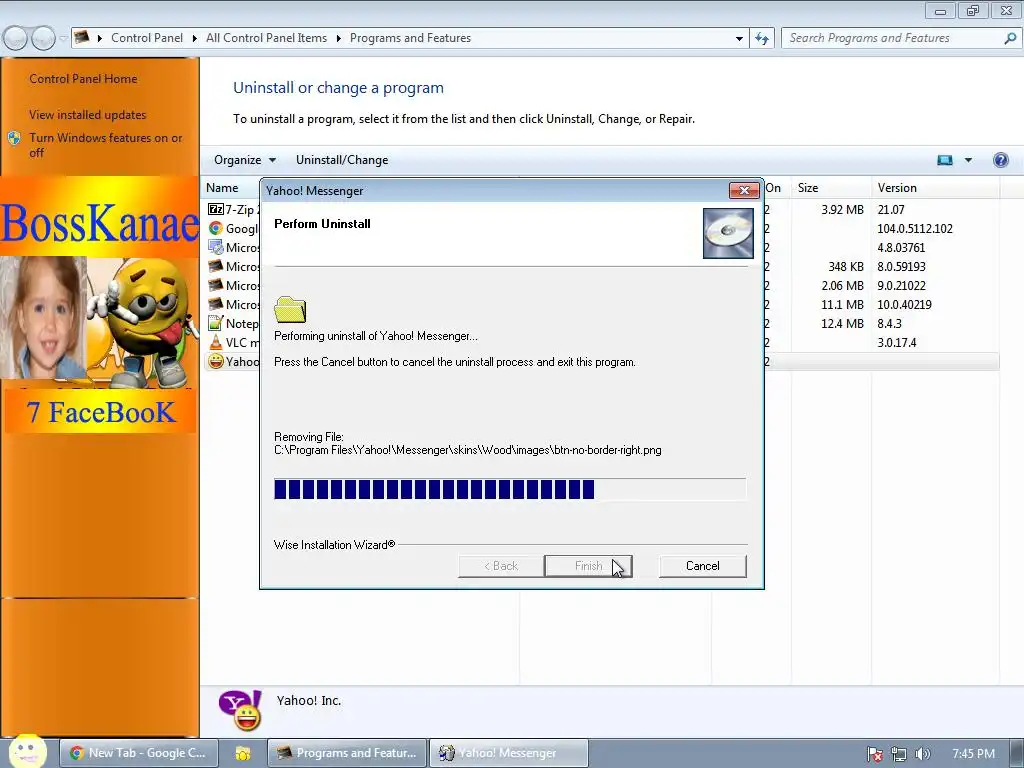The width and height of the screenshot is (1024, 768).
Task: Click the address bar folder icon
Action: pyautogui.click(x=82, y=38)
